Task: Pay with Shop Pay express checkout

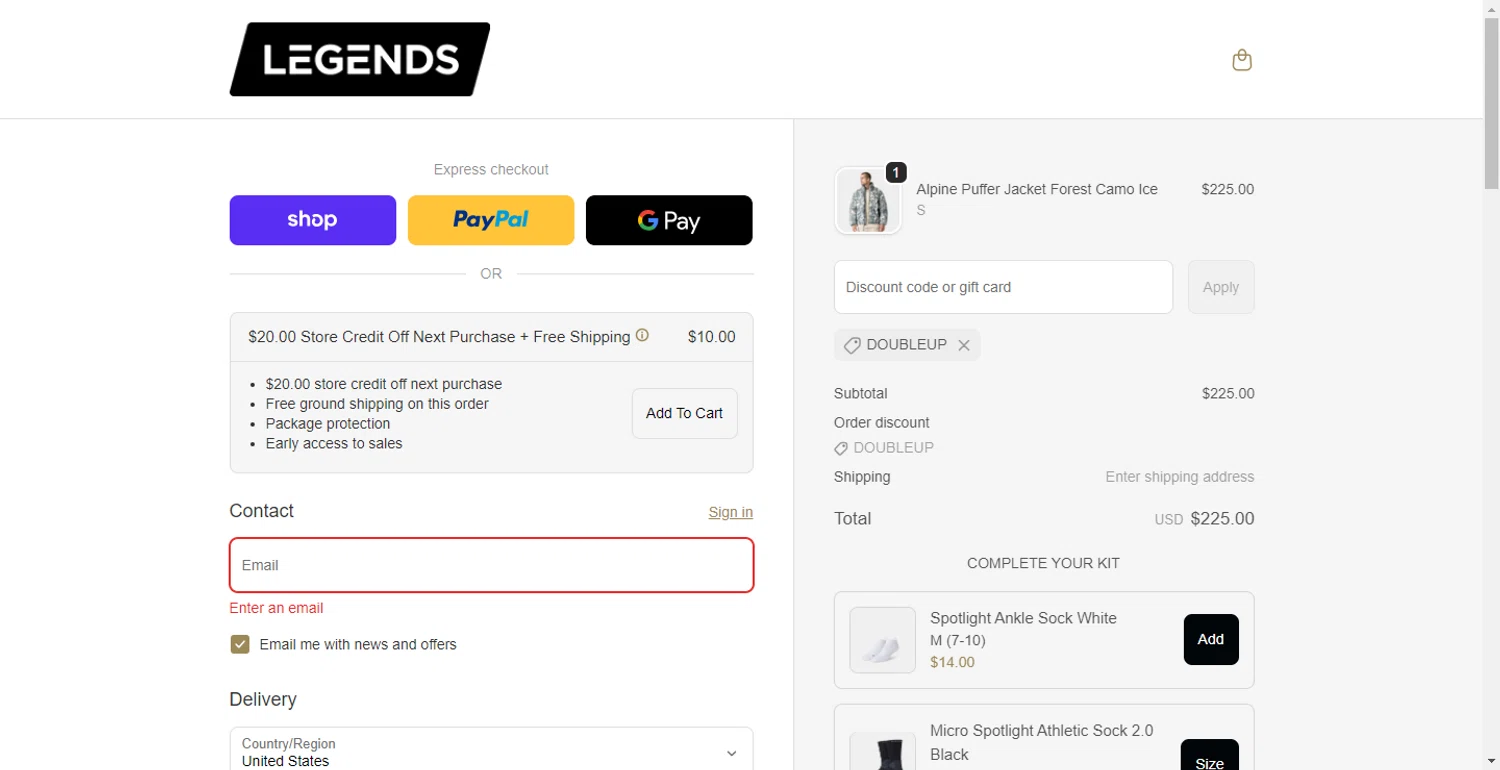Action: (x=313, y=220)
